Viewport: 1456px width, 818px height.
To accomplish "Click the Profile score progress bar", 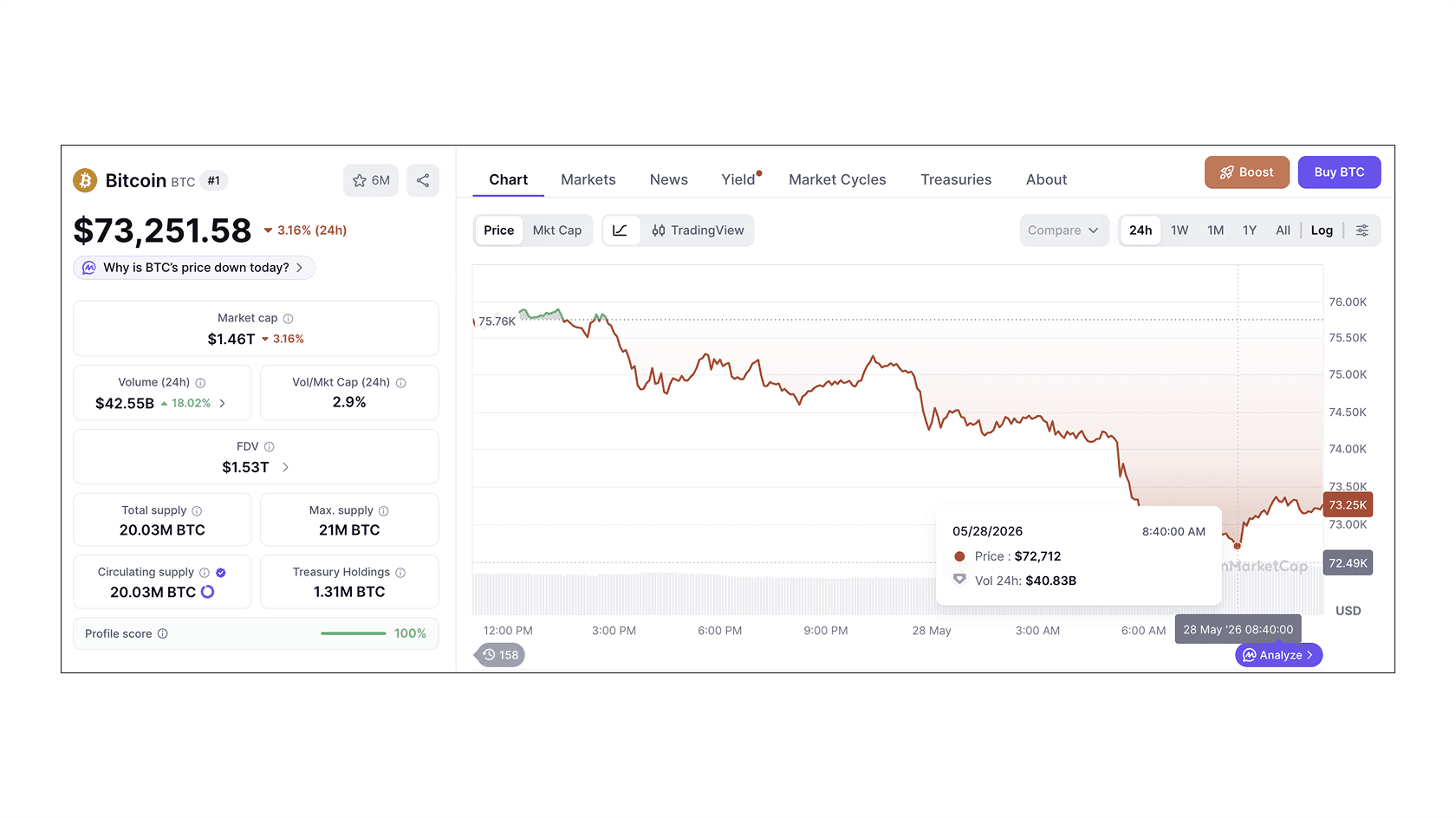I will (x=354, y=634).
